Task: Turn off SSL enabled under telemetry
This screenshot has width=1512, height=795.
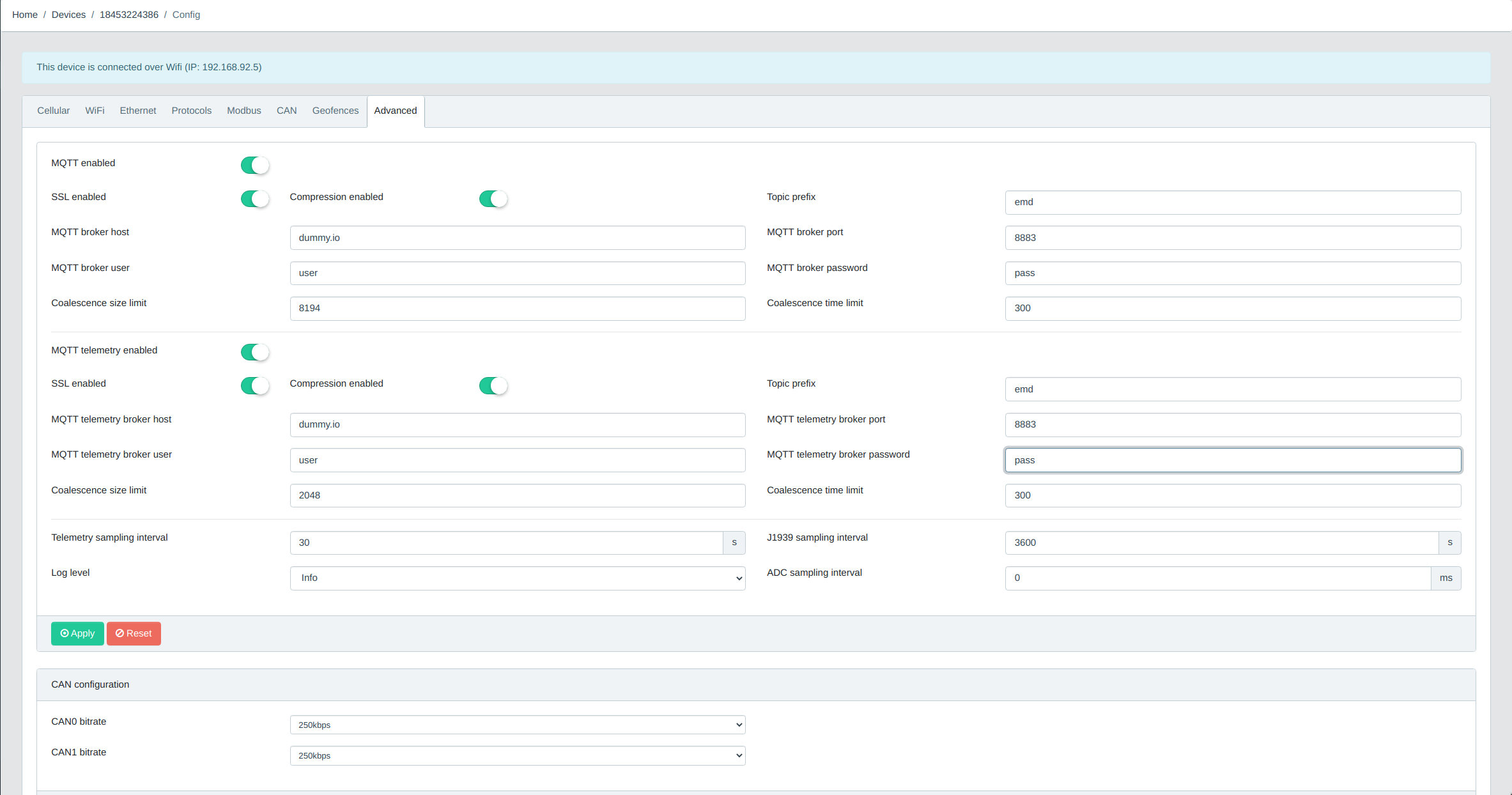Action: coord(254,385)
